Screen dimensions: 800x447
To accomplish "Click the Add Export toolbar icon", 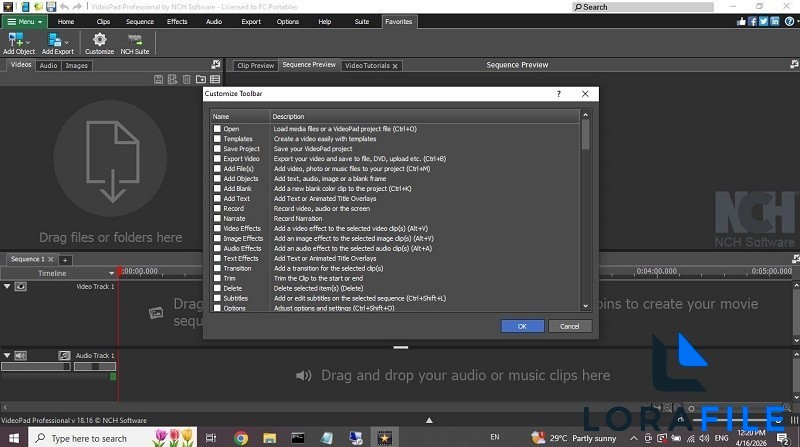I will [54, 39].
